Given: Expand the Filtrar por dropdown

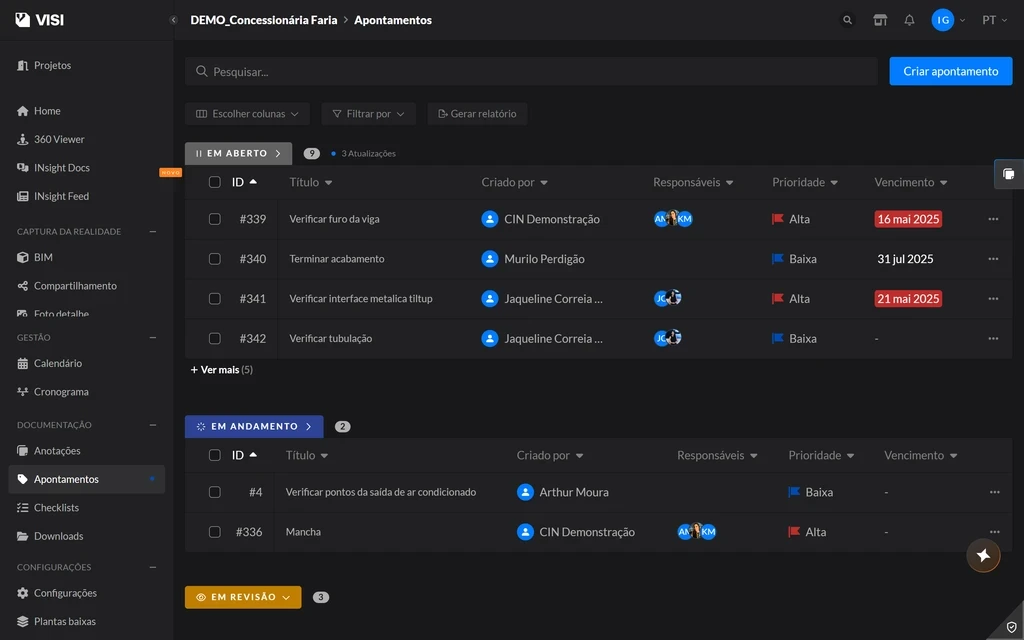Looking at the screenshot, I should coord(368,114).
